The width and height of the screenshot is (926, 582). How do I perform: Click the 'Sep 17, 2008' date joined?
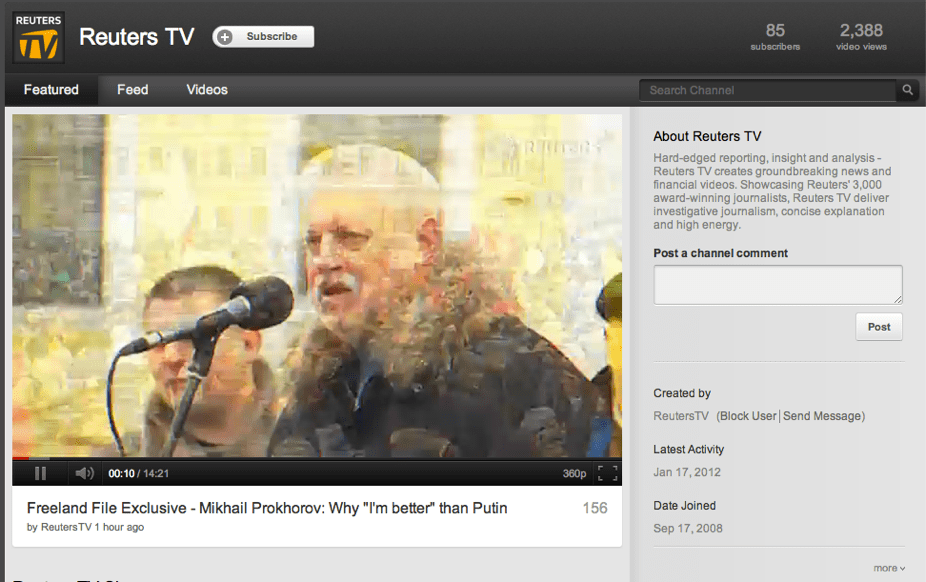click(688, 528)
